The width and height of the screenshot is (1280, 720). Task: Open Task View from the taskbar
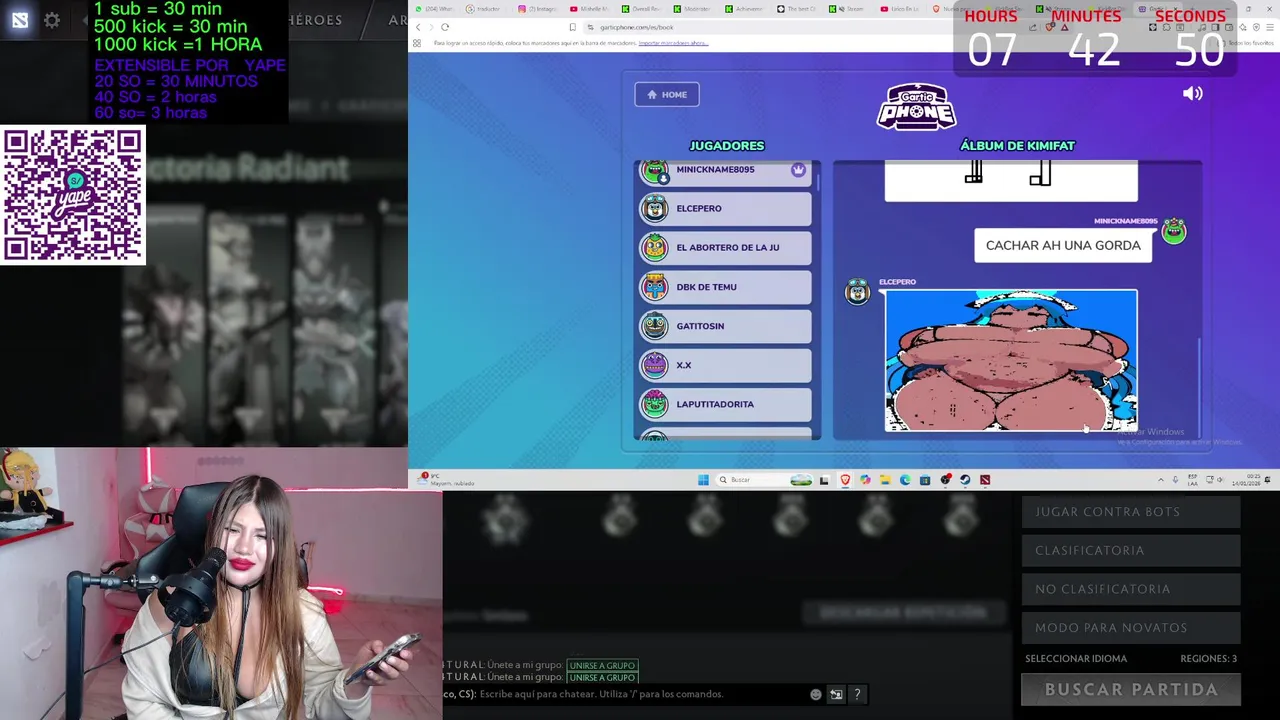(824, 480)
